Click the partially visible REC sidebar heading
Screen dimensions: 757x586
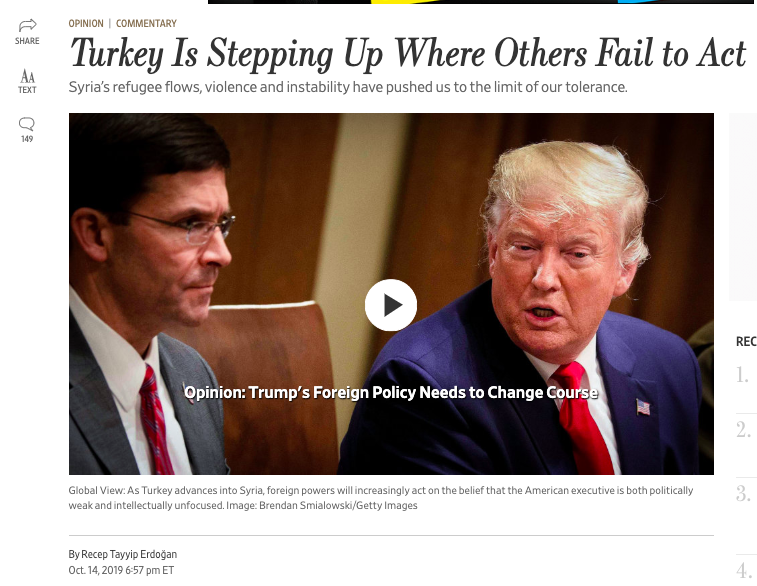(746, 342)
